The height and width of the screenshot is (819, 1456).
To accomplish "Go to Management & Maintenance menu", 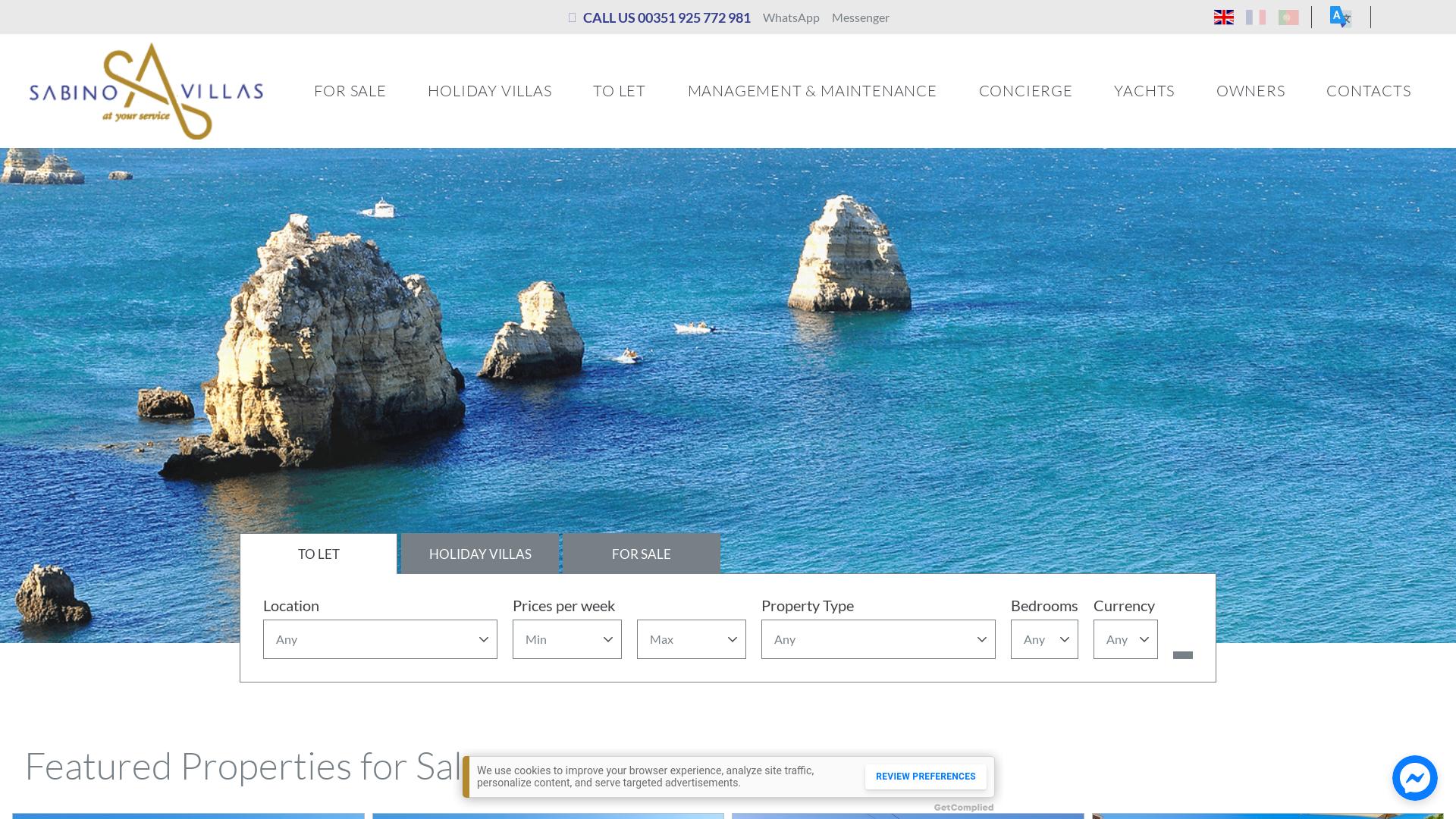I will [x=811, y=91].
